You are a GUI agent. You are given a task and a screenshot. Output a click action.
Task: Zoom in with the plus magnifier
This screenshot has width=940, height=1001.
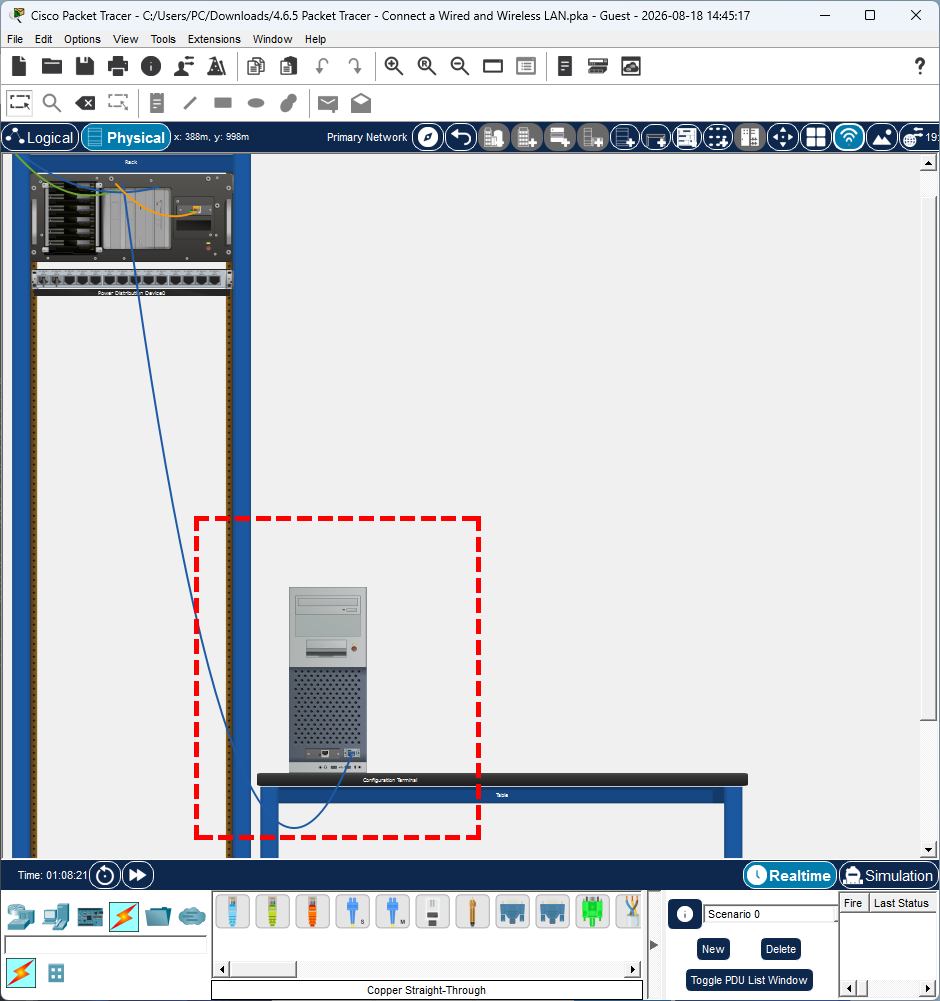pyautogui.click(x=393, y=66)
